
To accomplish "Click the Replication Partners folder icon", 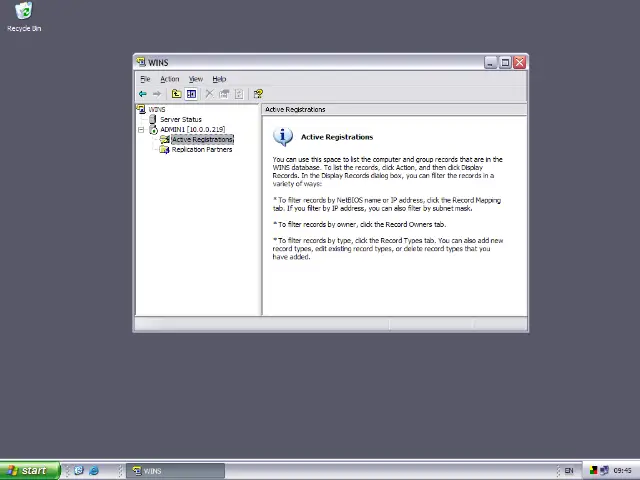I will click(x=164, y=150).
